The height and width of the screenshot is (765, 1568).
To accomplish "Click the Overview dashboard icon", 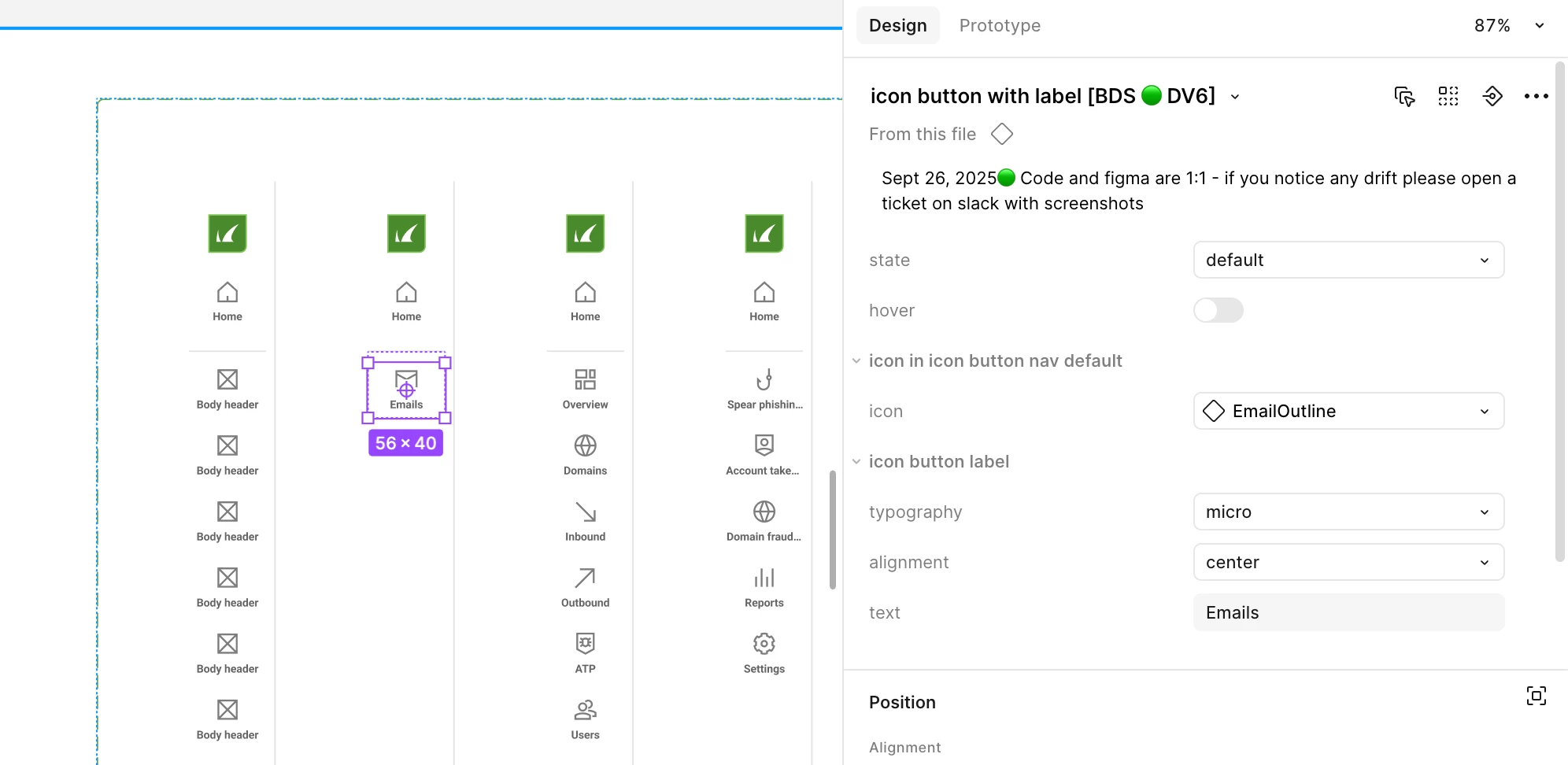I will (x=585, y=379).
